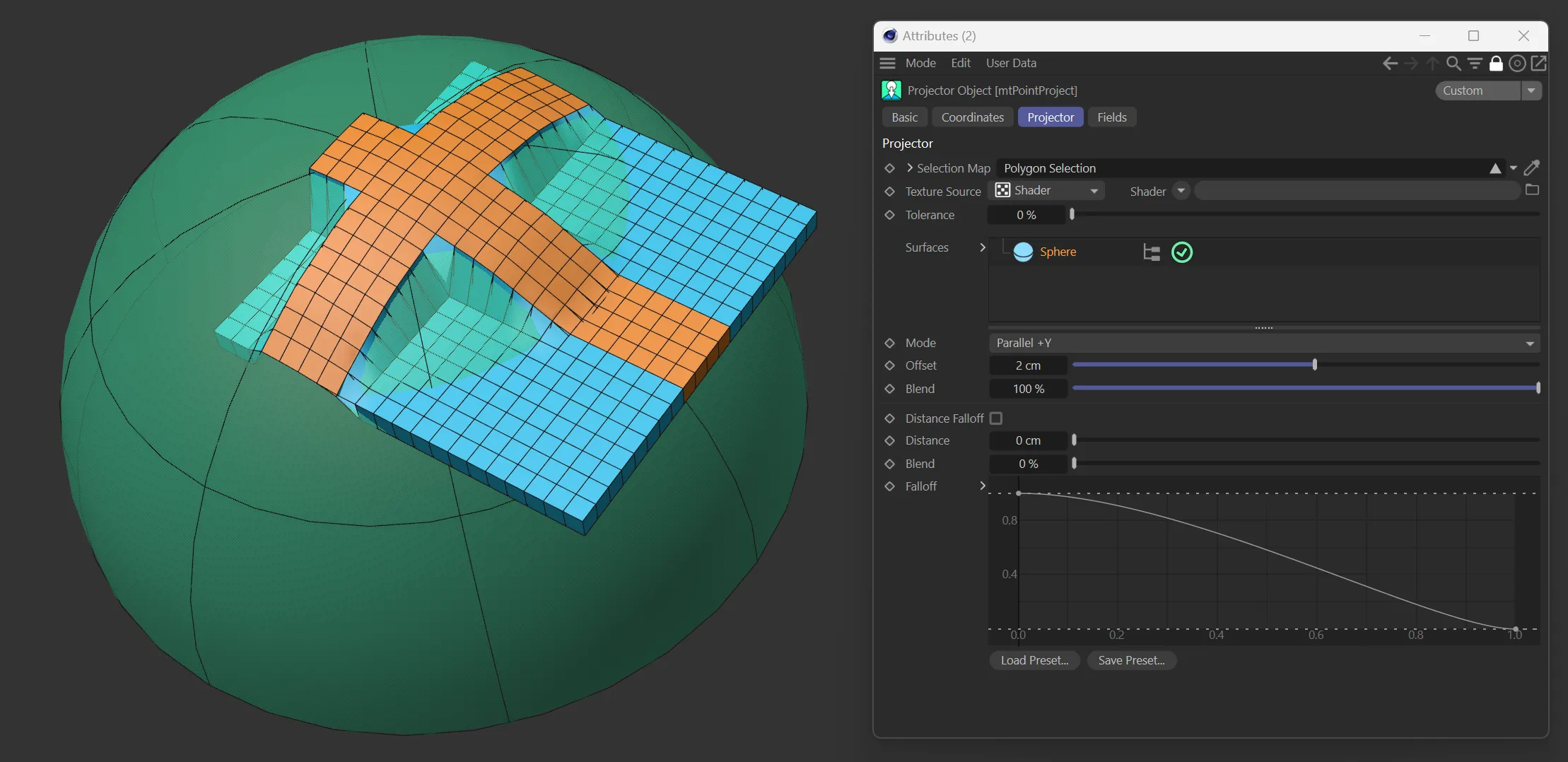
Task: Click the Load Preset... button
Action: click(1034, 660)
